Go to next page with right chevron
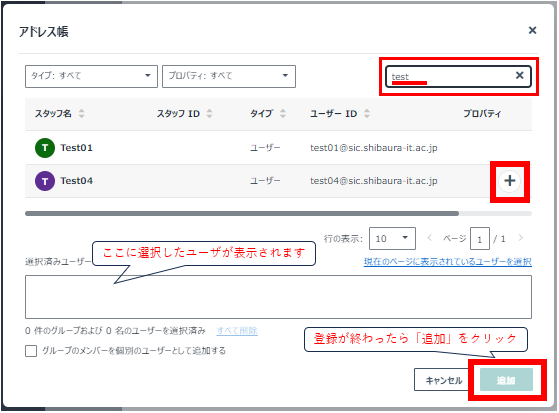Screen dimensions: 559x413 click(x=520, y=238)
